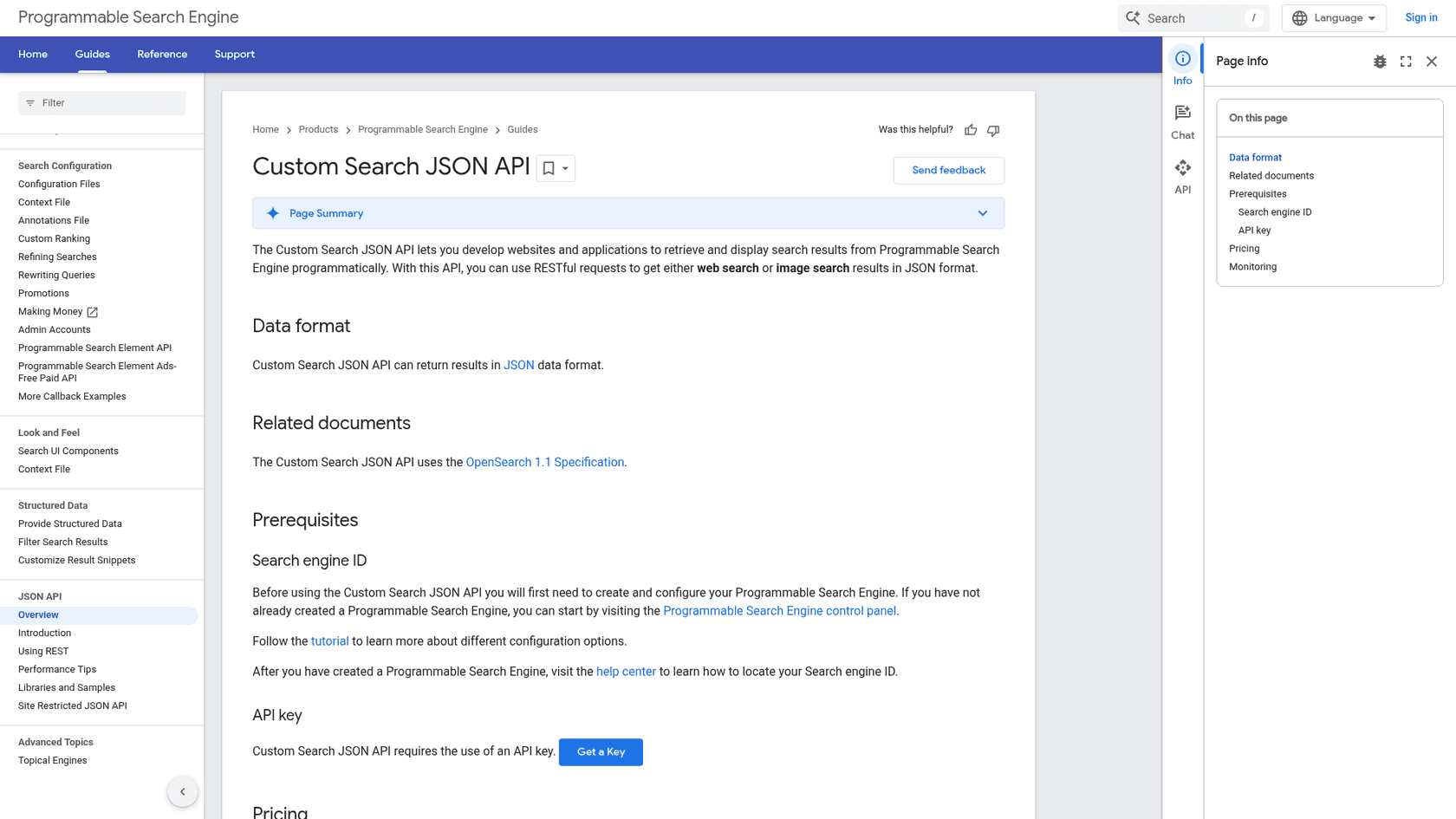Switch to the Reference tab
This screenshot has height=819, width=1456.
[x=162, y=54]
